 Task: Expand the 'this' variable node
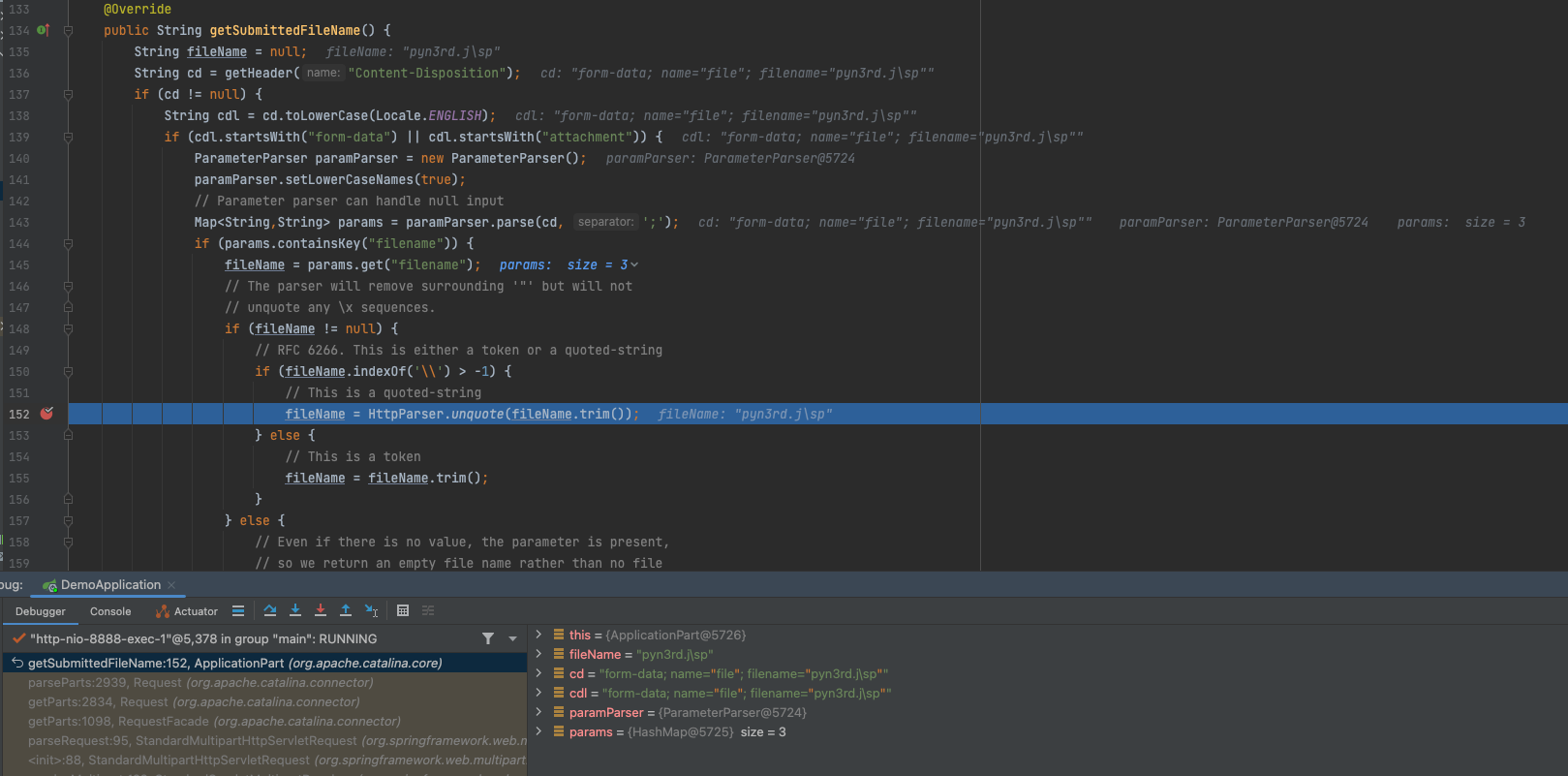(x=539, y=635)
